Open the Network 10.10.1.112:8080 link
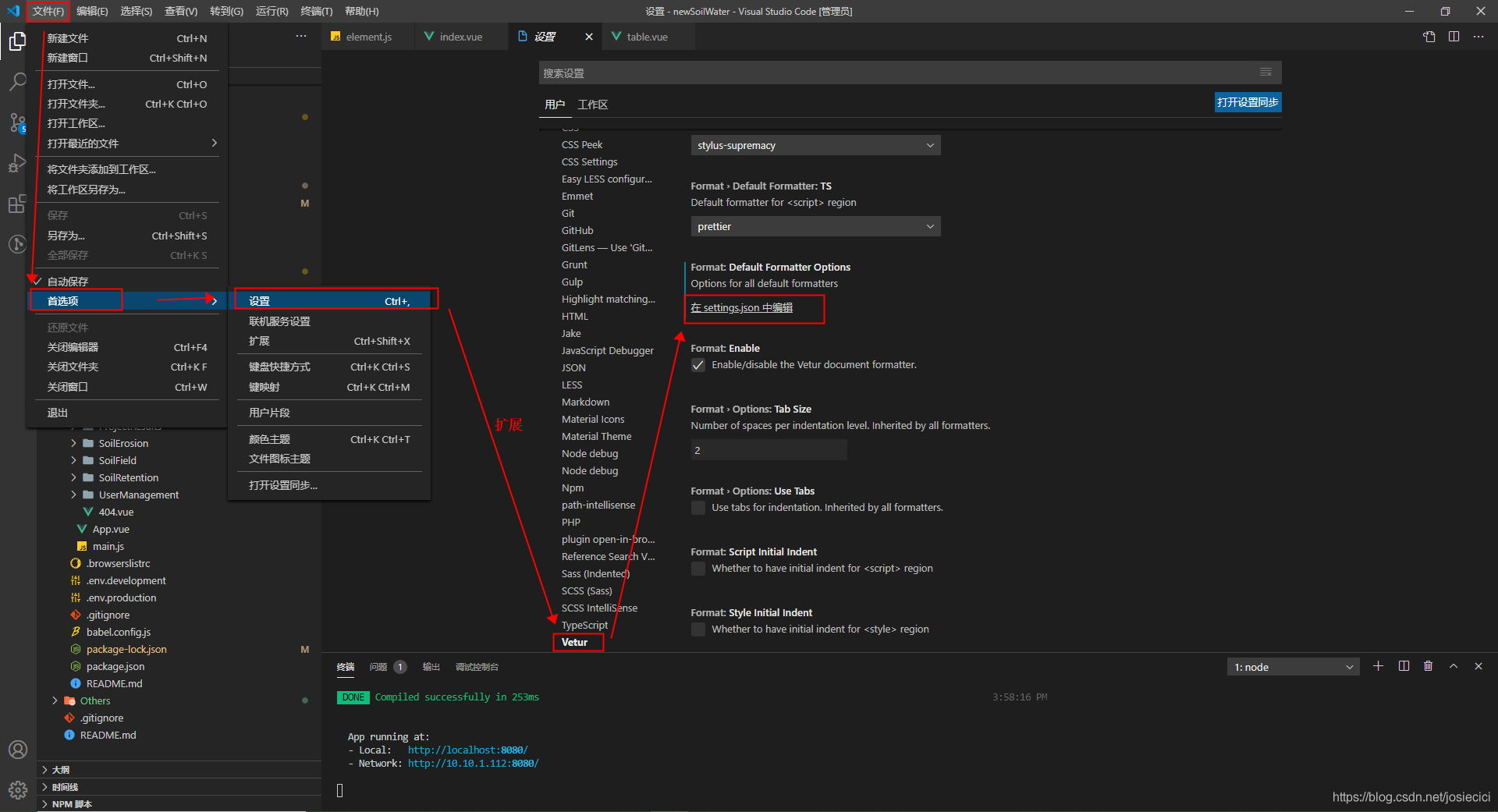Viewport: 1498px width, 812px height. (473, 763)
